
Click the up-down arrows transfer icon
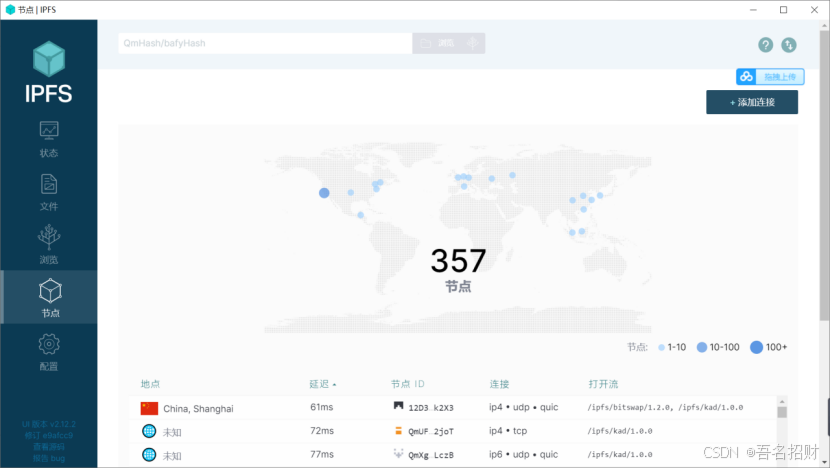click(789, 45)
